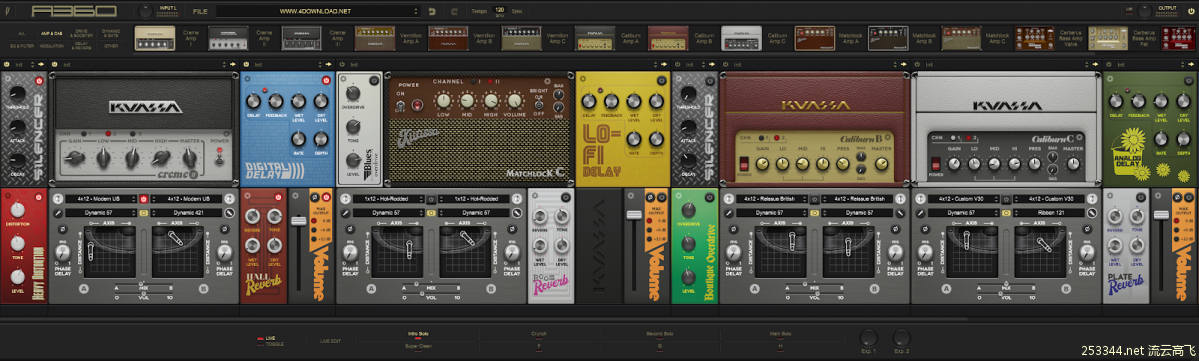Click the LIVE EDIT button

click(330, 341)
